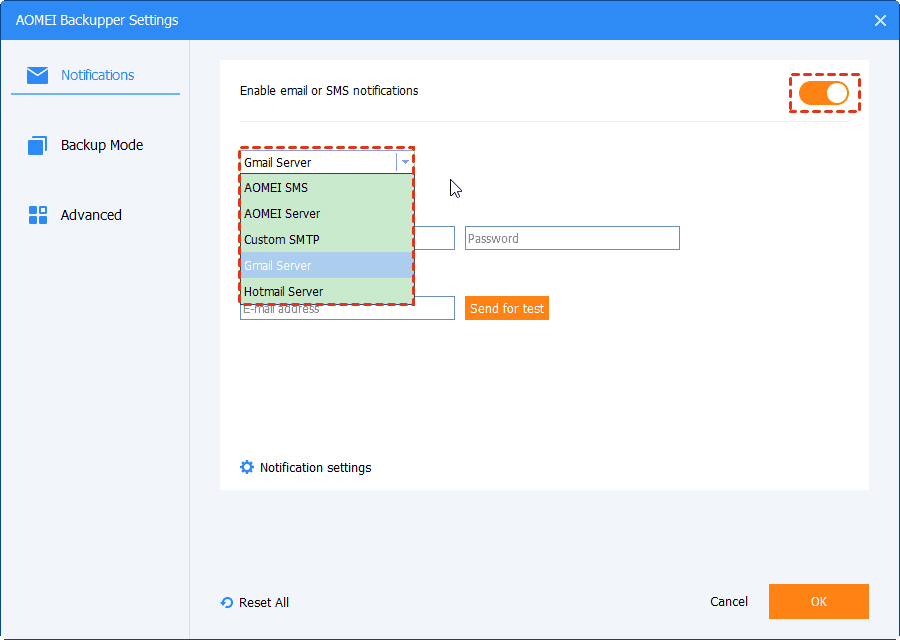The height and width of the screenshot is (640, 900).
Task: Click the Notifications envelope icon
Action: [38, 75]
